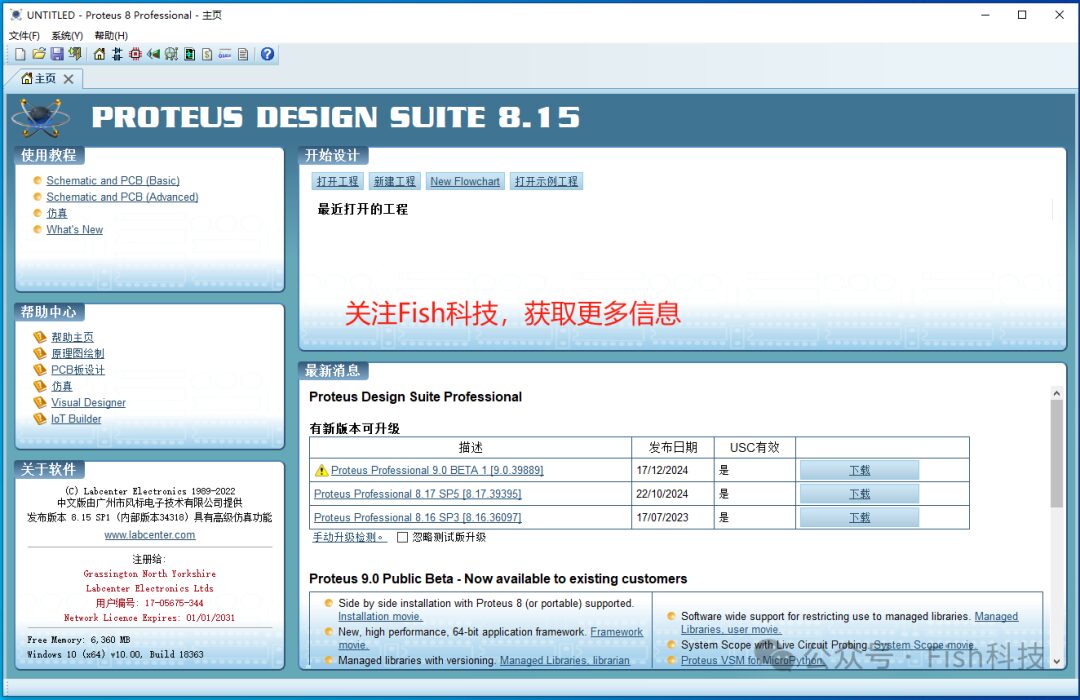Viewport: 1080px width, 700px height.
Task: Open the PCB板设计 help link
Action: point(78,370)
